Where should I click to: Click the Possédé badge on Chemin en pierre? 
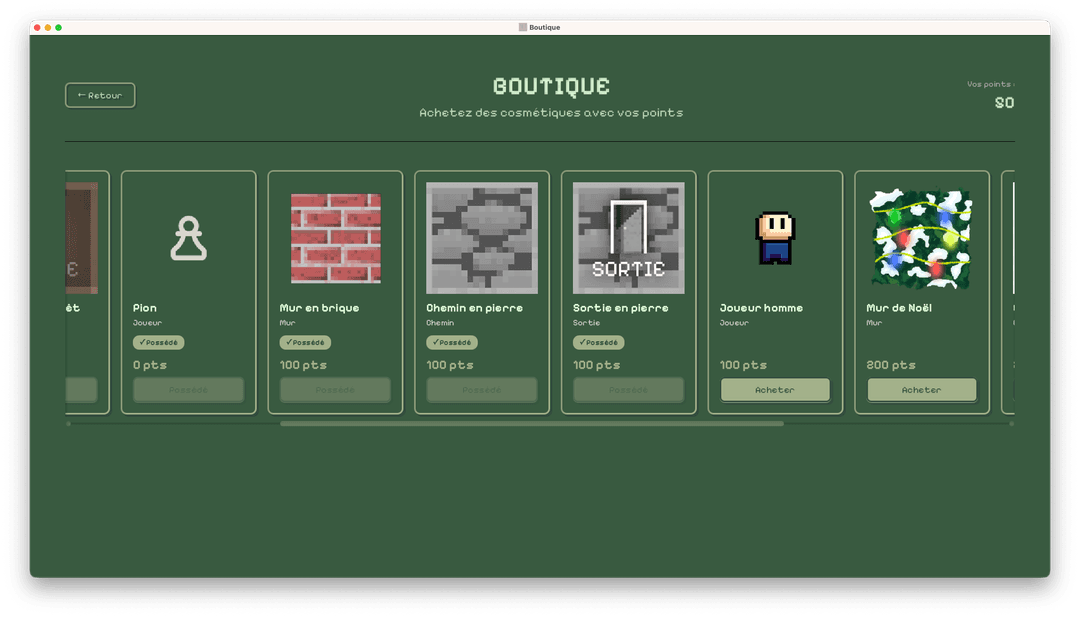(x=451, y=342)
